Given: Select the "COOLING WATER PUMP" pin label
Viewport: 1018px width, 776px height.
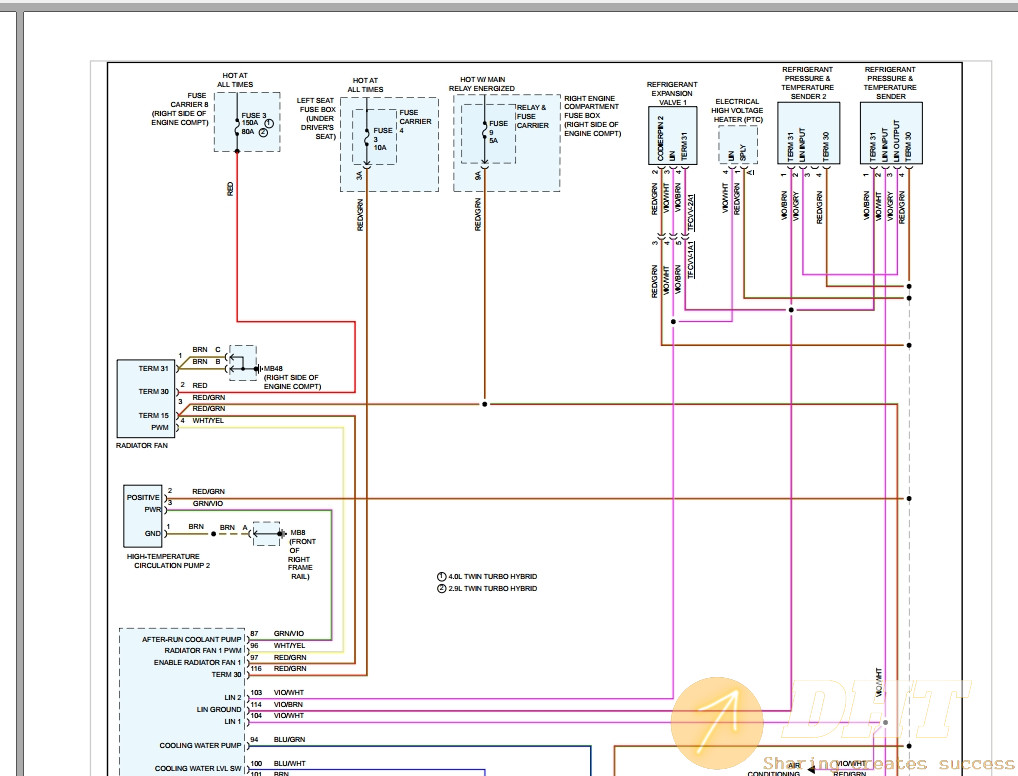Looking at the screenshot, I should [x=201, y=745].
